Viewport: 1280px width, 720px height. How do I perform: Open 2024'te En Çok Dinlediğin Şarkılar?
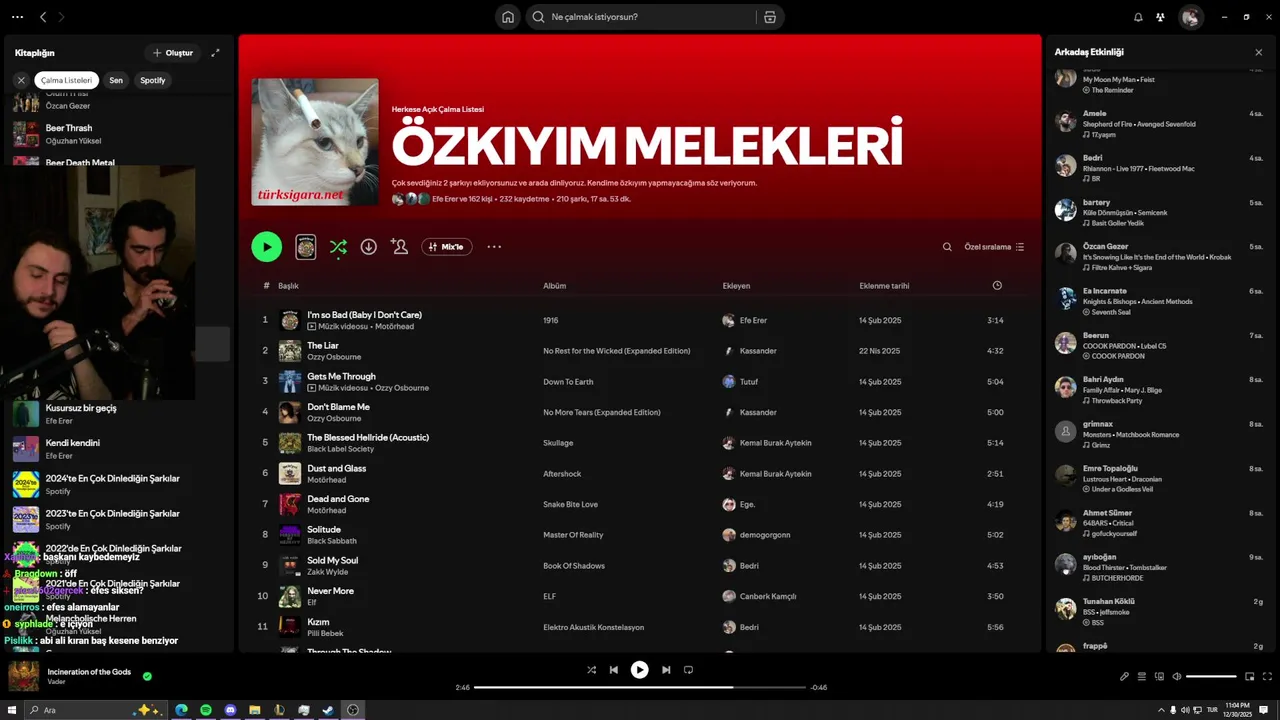[x=120, y=484]
